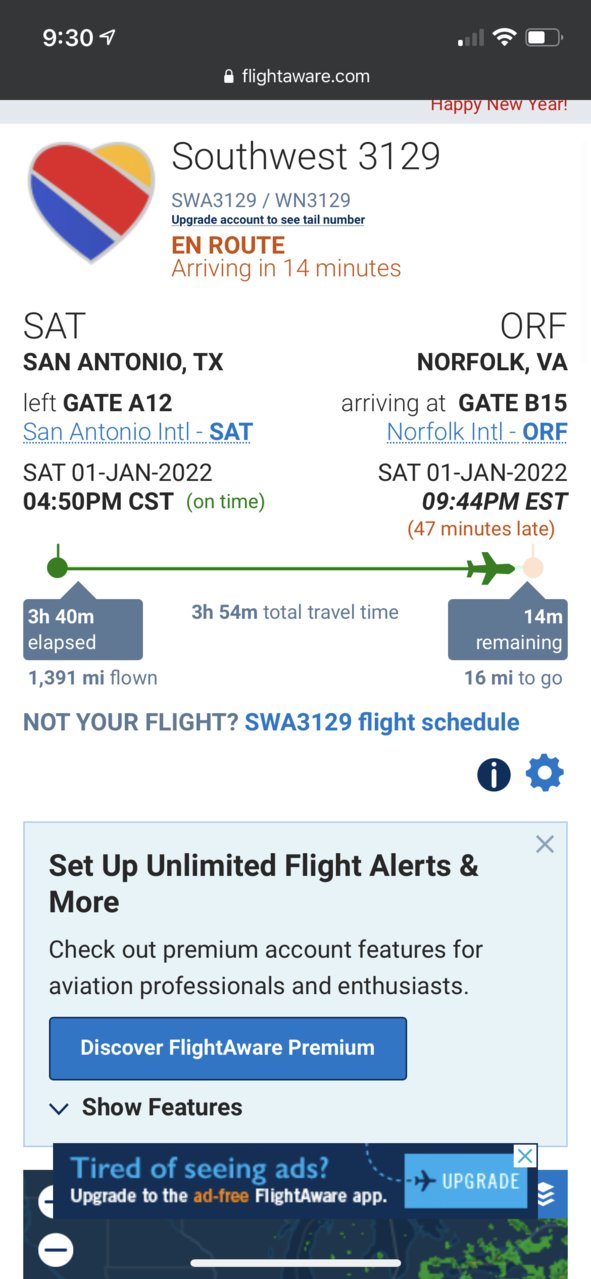Viewport: 591px width, 1279px height.
Task: Open settings via the blue gear icon
Action: pyautogui.click(x=545, y=773)
